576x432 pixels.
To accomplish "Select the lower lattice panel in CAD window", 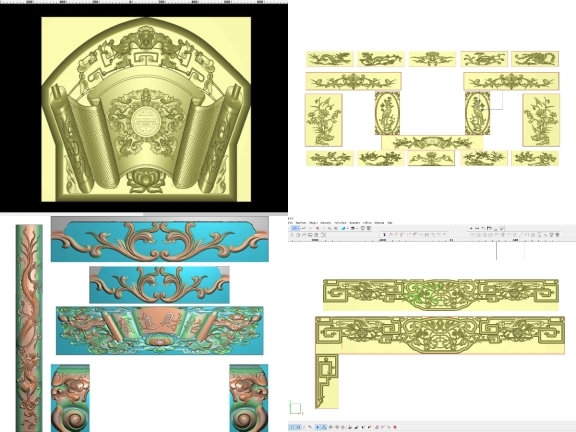I will tap(440, 335).
